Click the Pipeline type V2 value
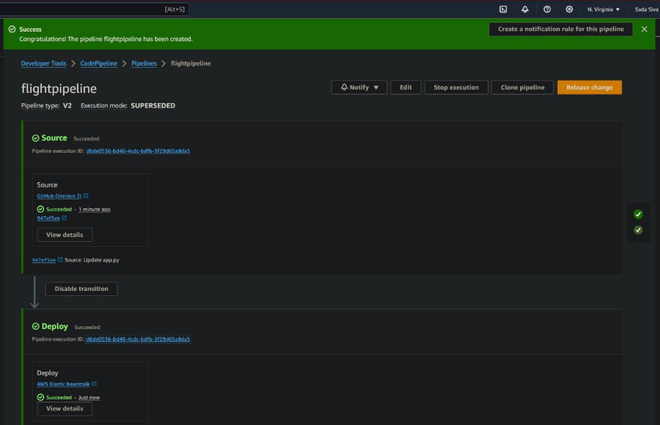 67,106
